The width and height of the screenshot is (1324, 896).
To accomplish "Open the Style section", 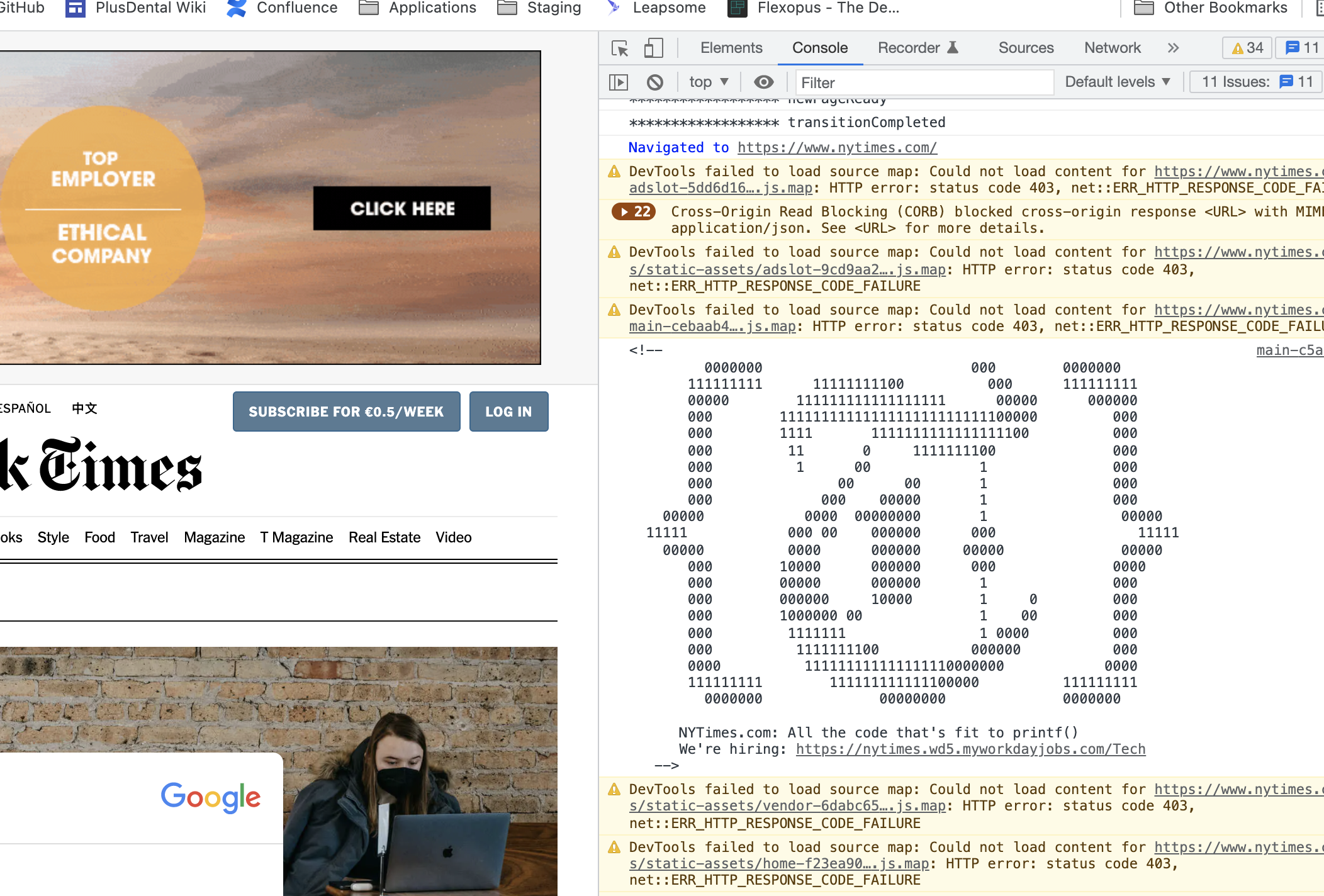I will (x=53, y=537).
